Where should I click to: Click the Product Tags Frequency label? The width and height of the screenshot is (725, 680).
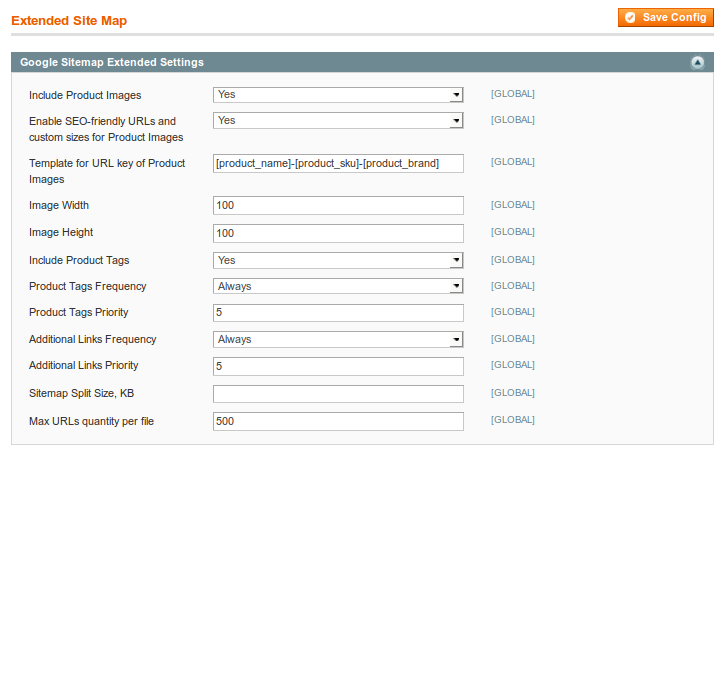[x=87, y=287]
